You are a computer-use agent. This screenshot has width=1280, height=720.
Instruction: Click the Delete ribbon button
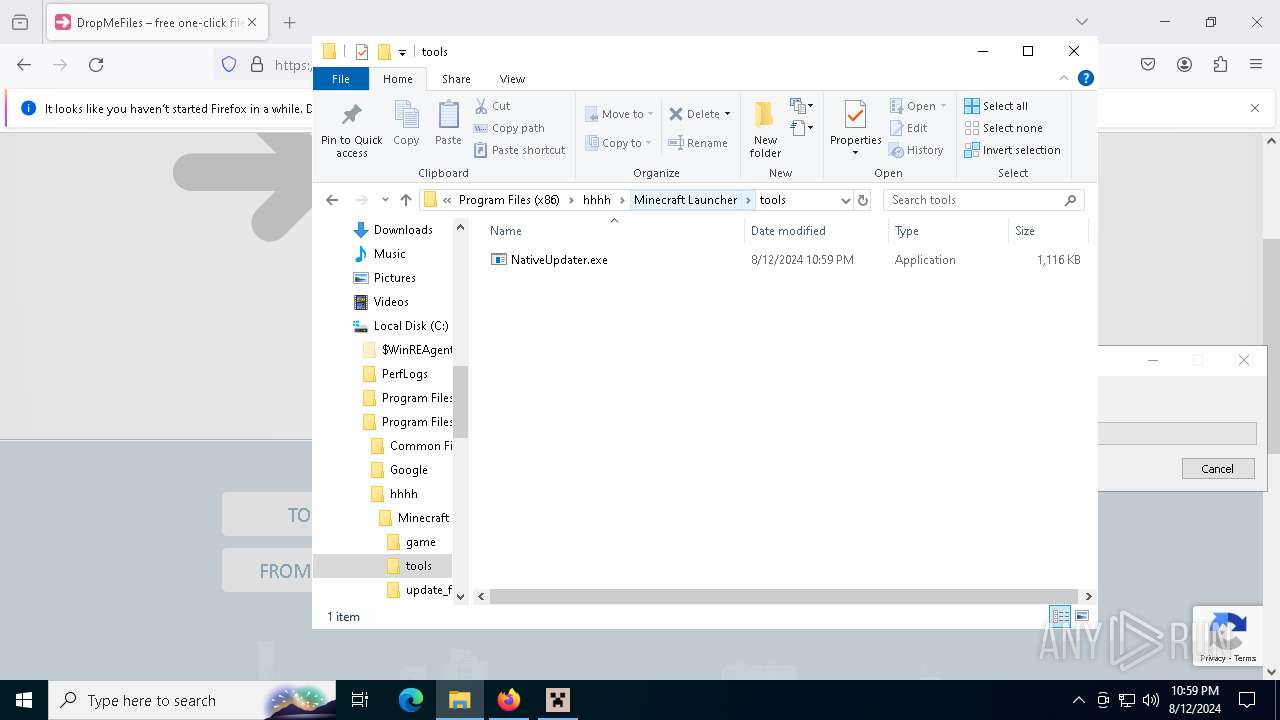tap(694, 114)
